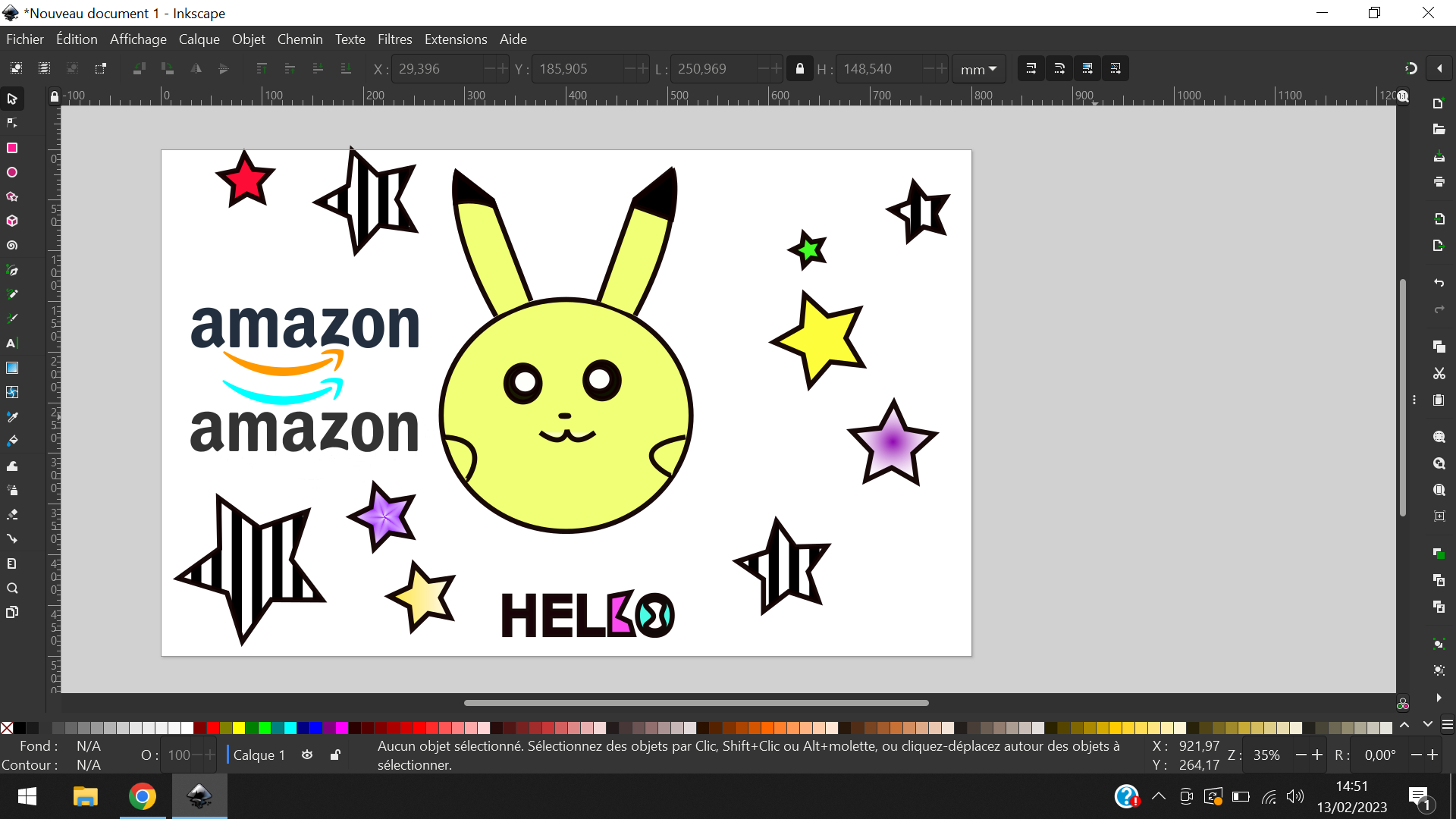
Task: Select the Text tool
Action: [12, 344]
